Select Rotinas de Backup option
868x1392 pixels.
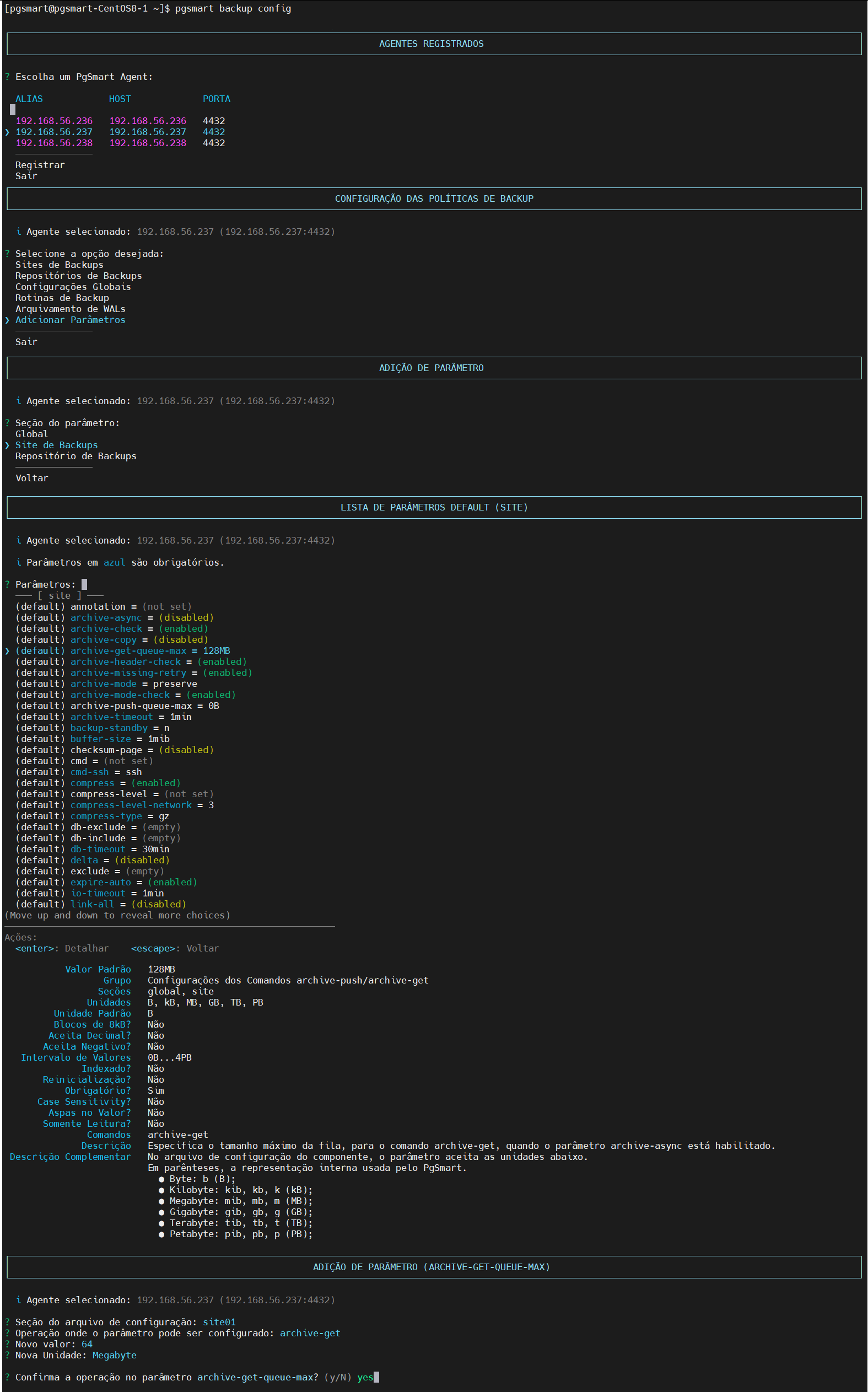62,298
